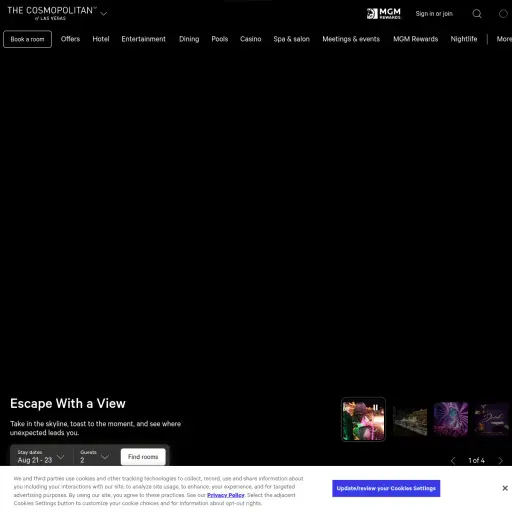Click the MGM Rewards logo

coord(384,14)
